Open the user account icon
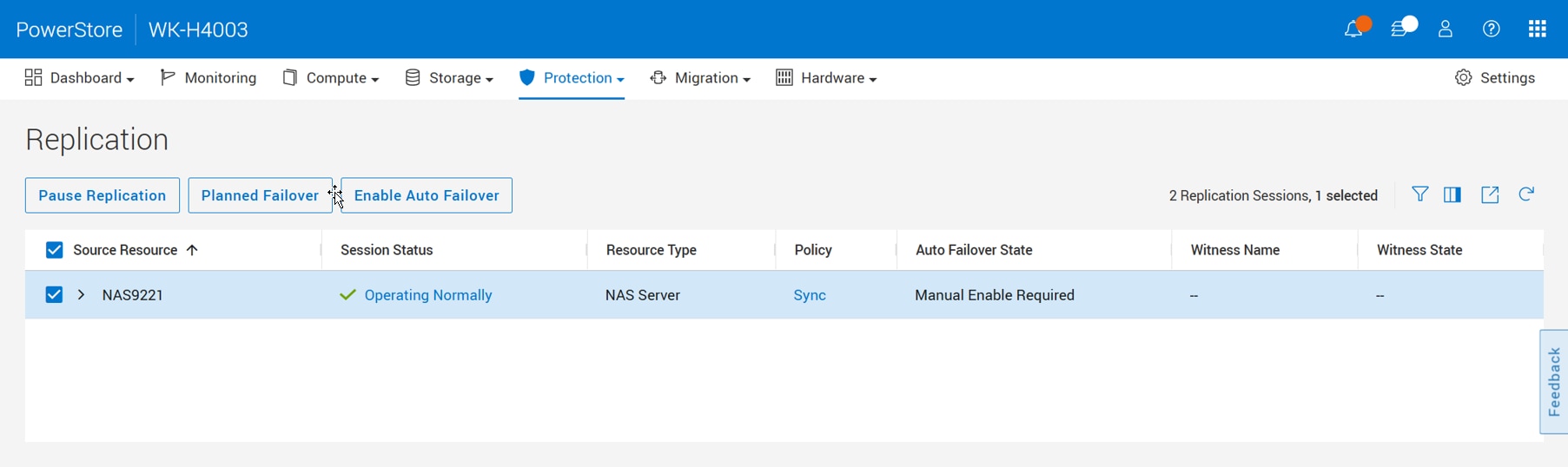 pos(1446,30)
